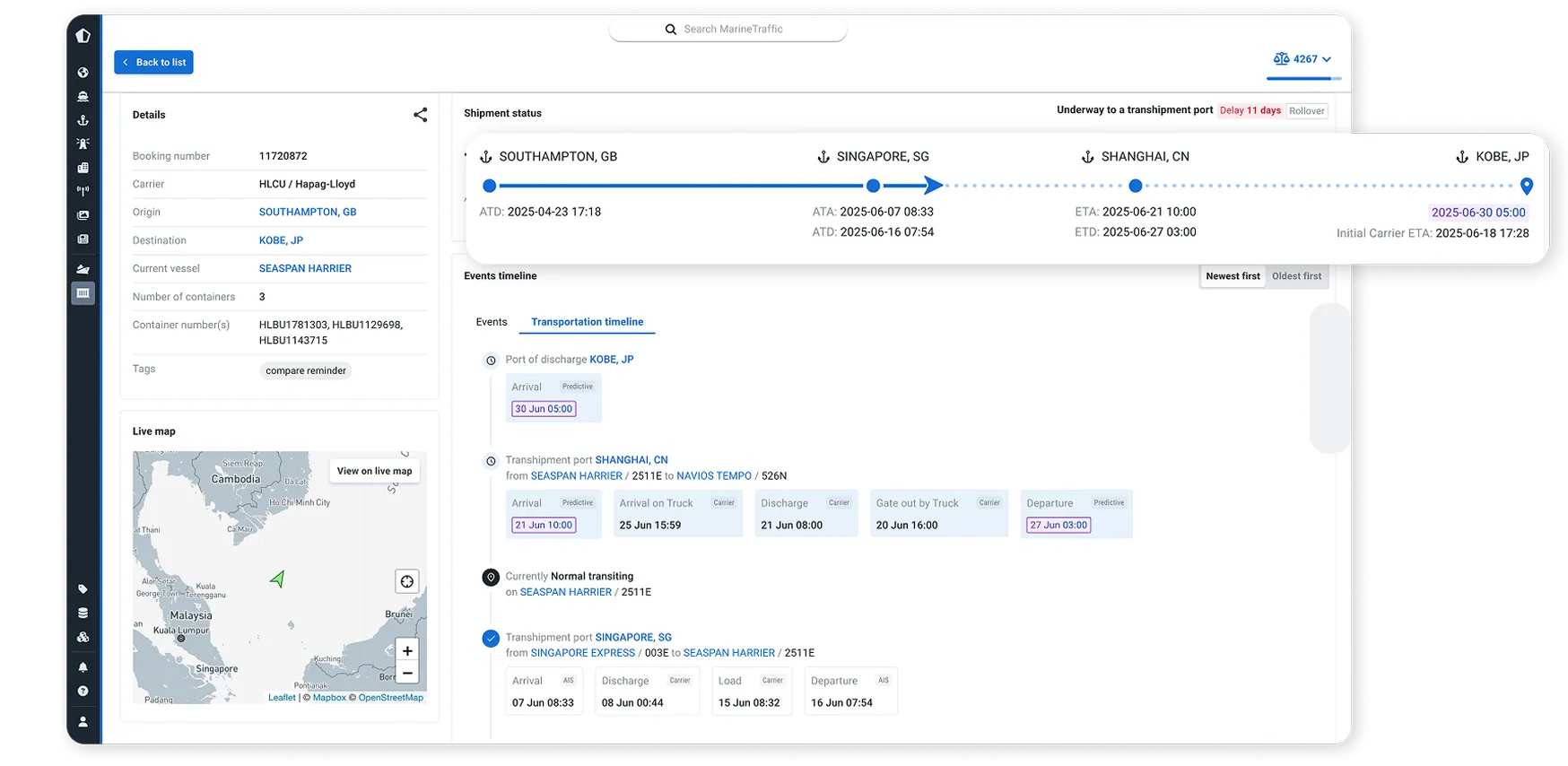Viewport: 1568px width, 766px height.
Task: Open the price tag sidebar icon
Action: coord(83,589)
